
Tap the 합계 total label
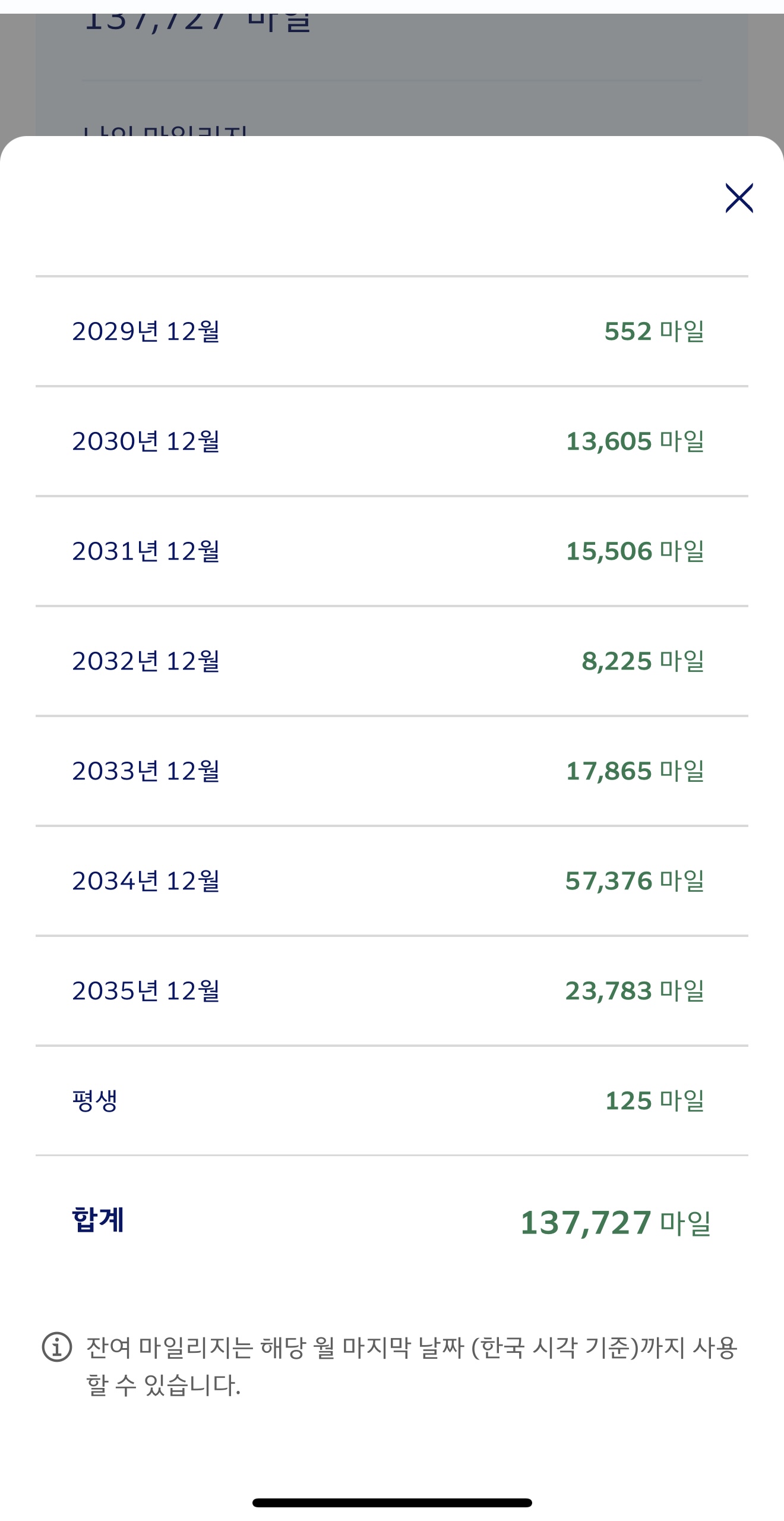pos(98,1220)
